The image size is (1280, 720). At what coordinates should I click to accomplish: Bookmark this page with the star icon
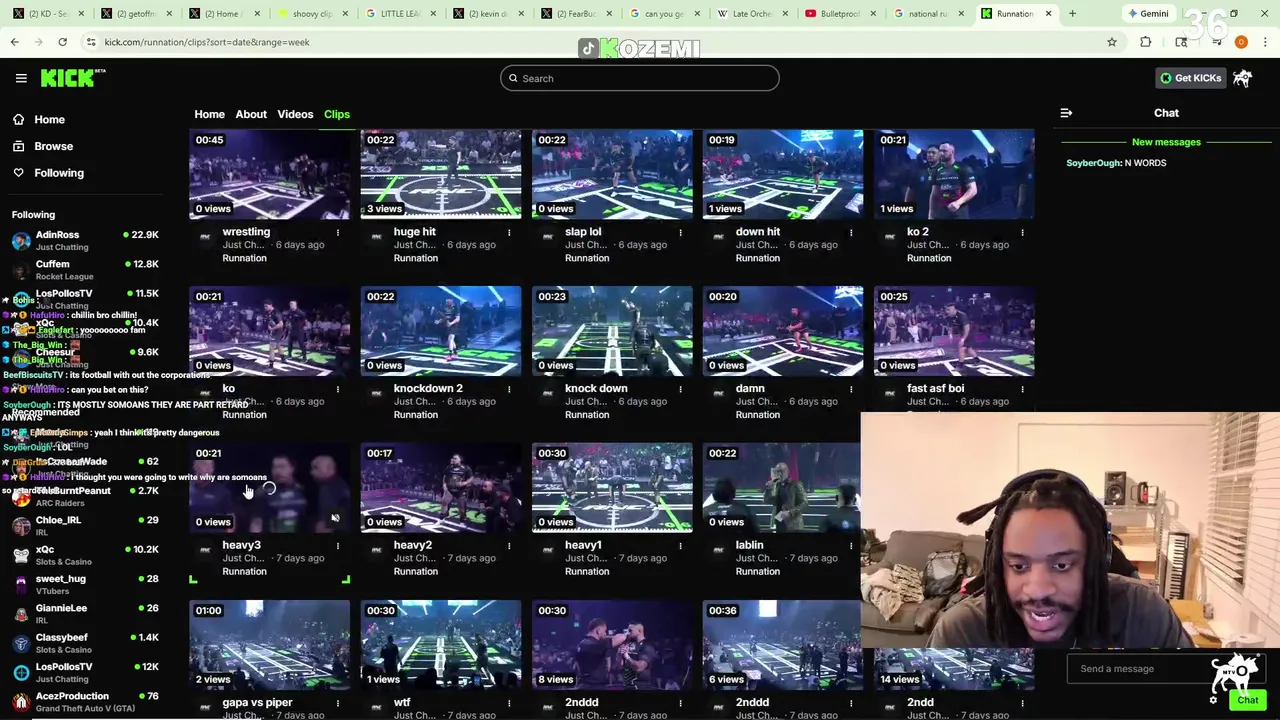tap(1111, 42)
